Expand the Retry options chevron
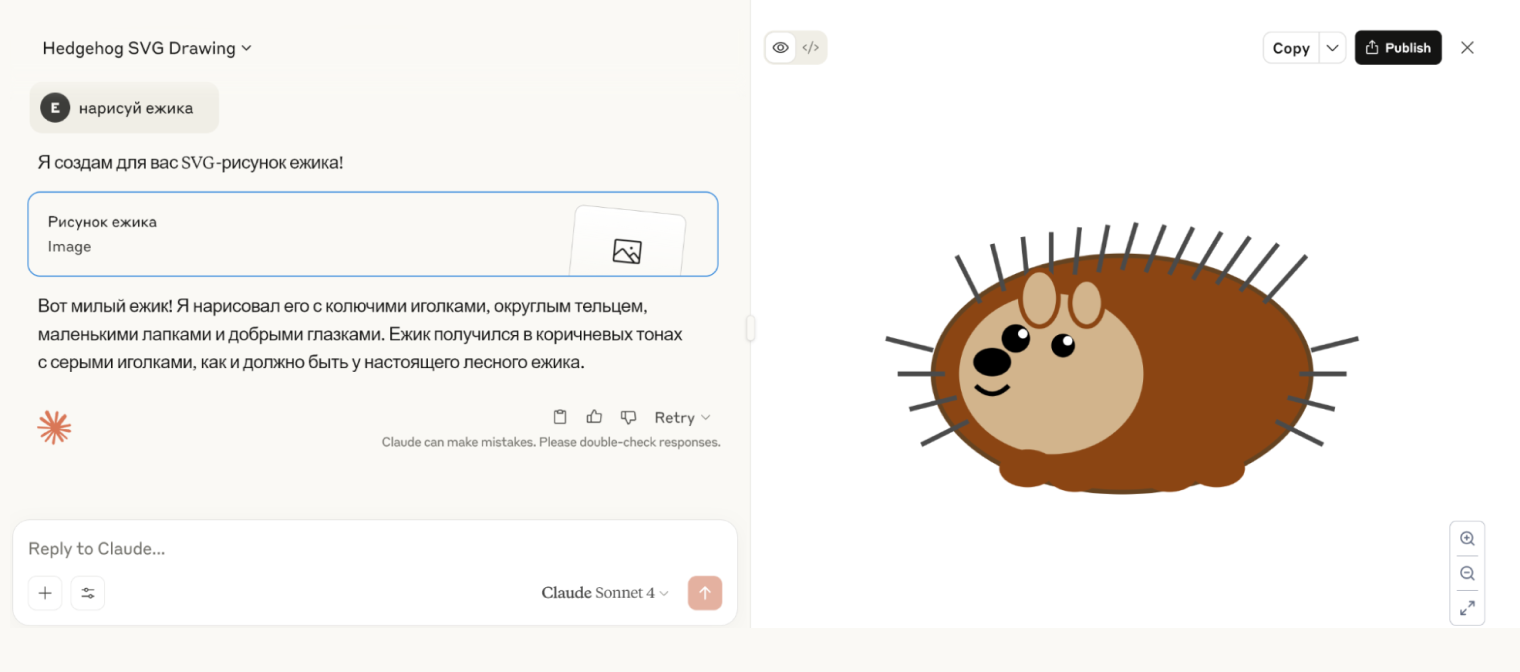Screen dimensions: 1520x672 point(703,417)
